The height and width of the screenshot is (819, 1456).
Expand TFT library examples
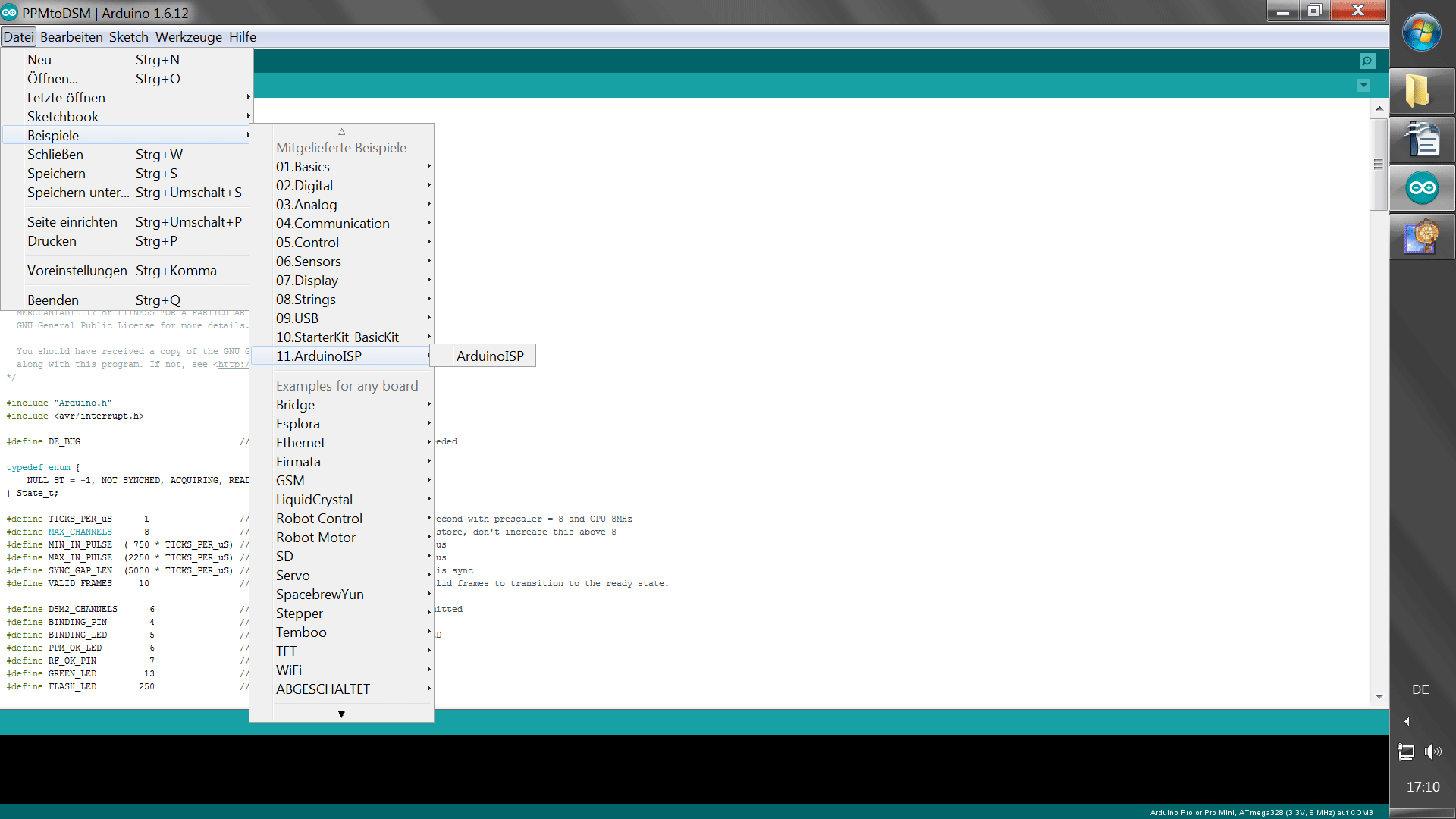(341, 651)
